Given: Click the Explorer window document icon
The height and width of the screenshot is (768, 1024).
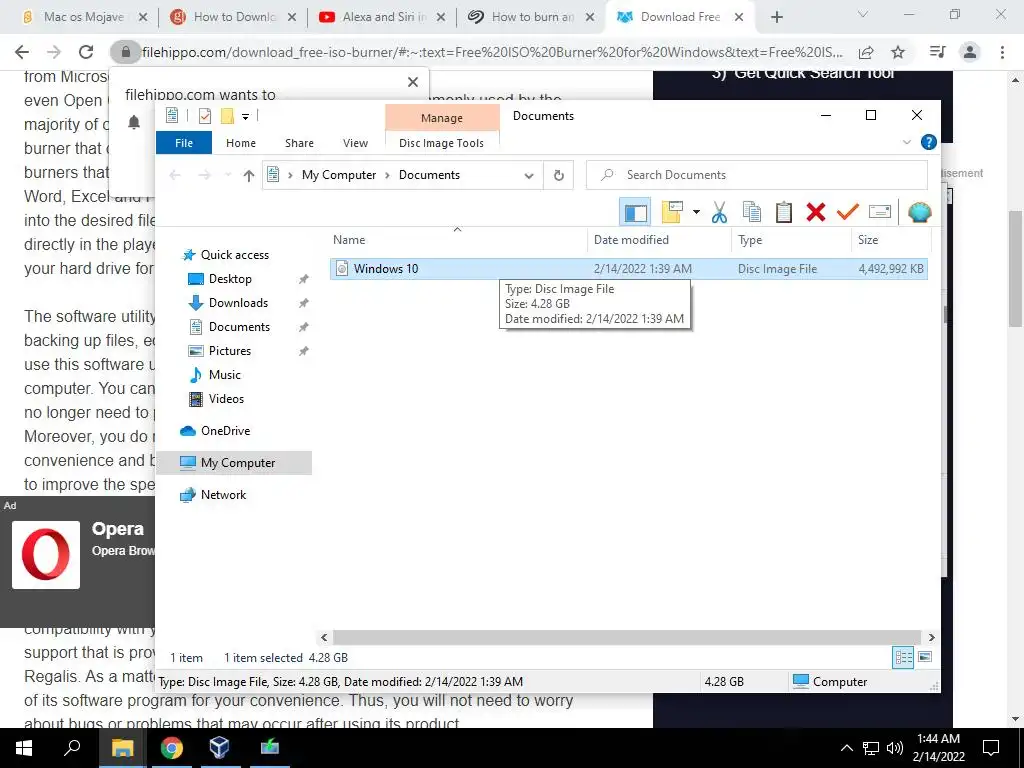Looking at the screenshot, I should (172, 116).
